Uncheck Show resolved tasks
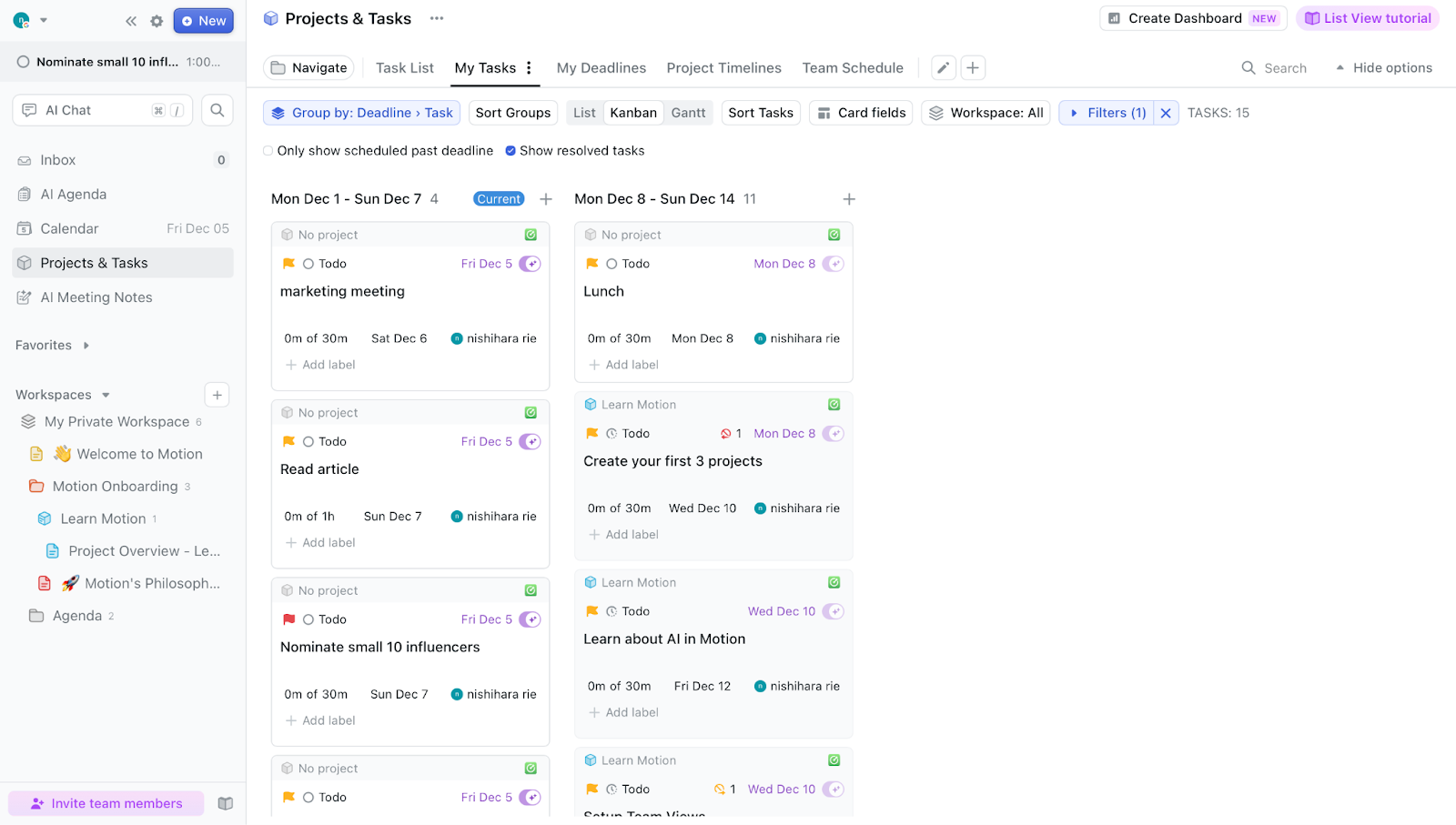The width and height of the screenshot is (1456, 825). 511,151
